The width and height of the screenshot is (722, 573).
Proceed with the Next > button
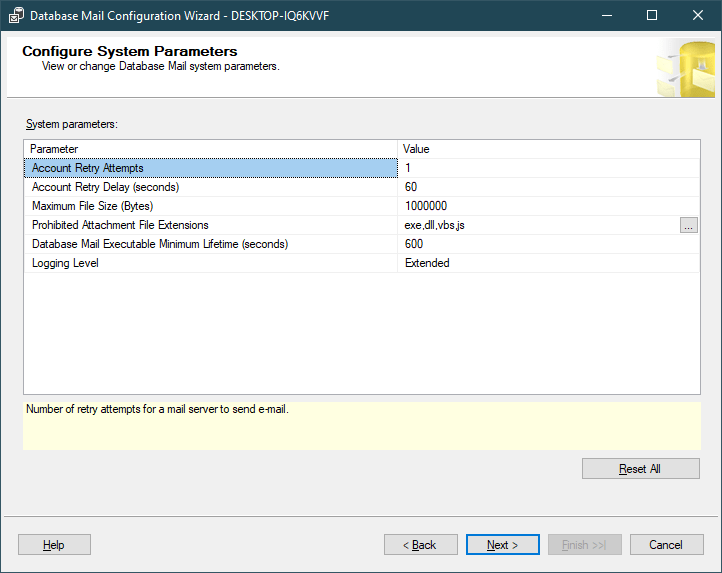click(x=502, y=544)
